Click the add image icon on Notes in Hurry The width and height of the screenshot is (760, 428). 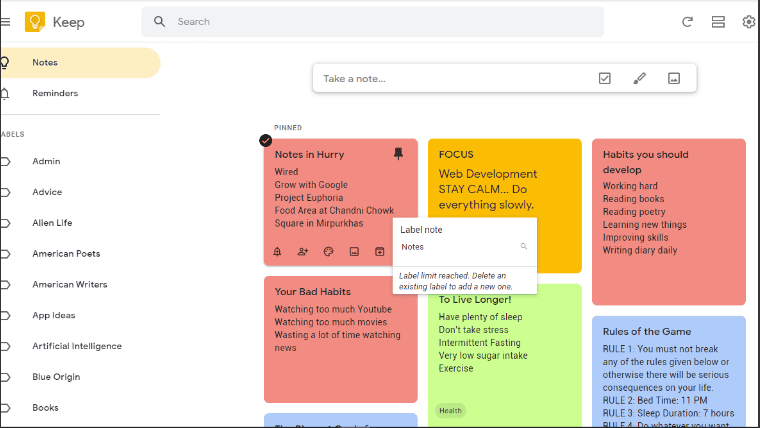pyautogui.click(x=354, y=251)
